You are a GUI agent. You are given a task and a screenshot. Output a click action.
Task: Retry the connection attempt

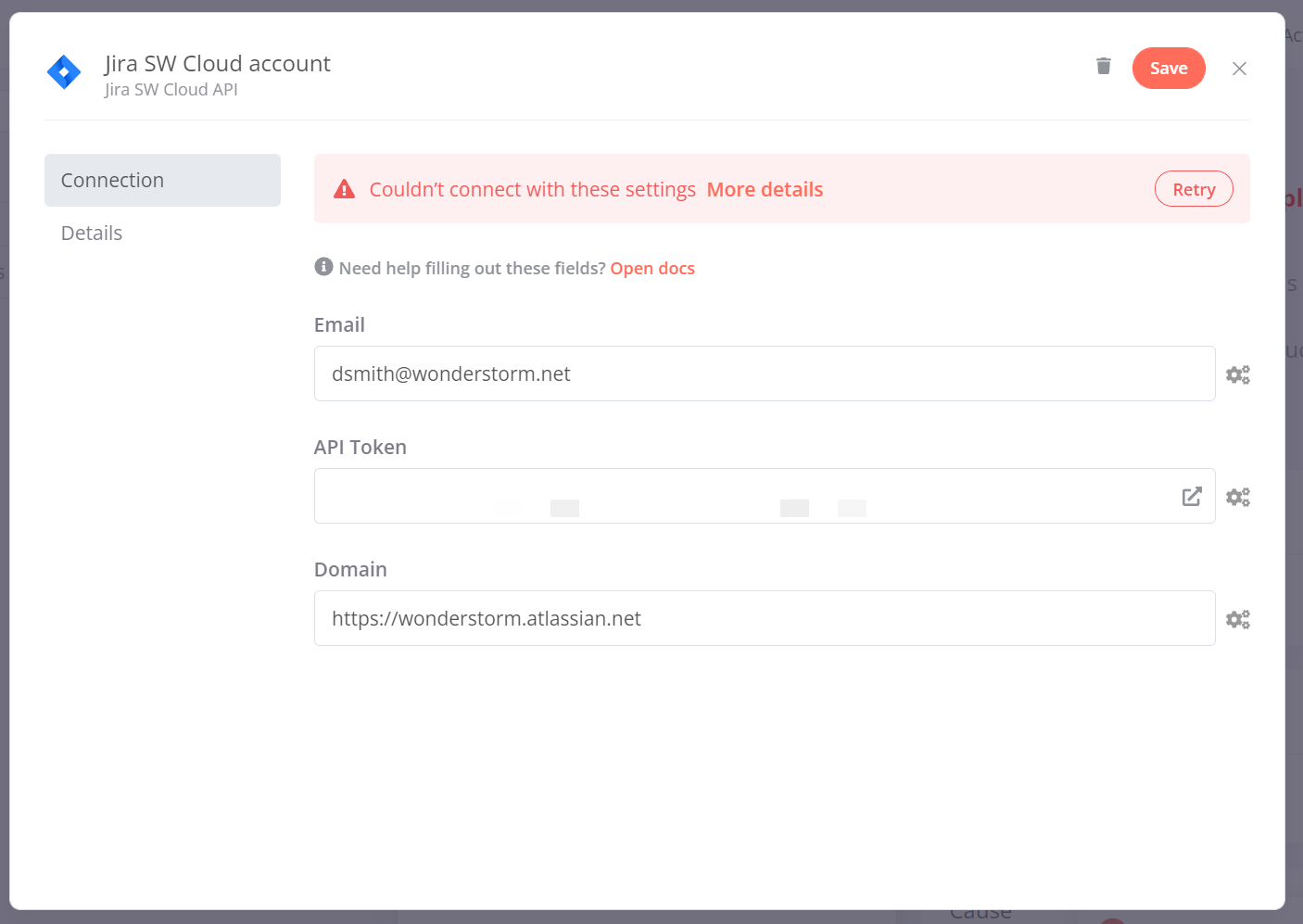(1194, 188)
